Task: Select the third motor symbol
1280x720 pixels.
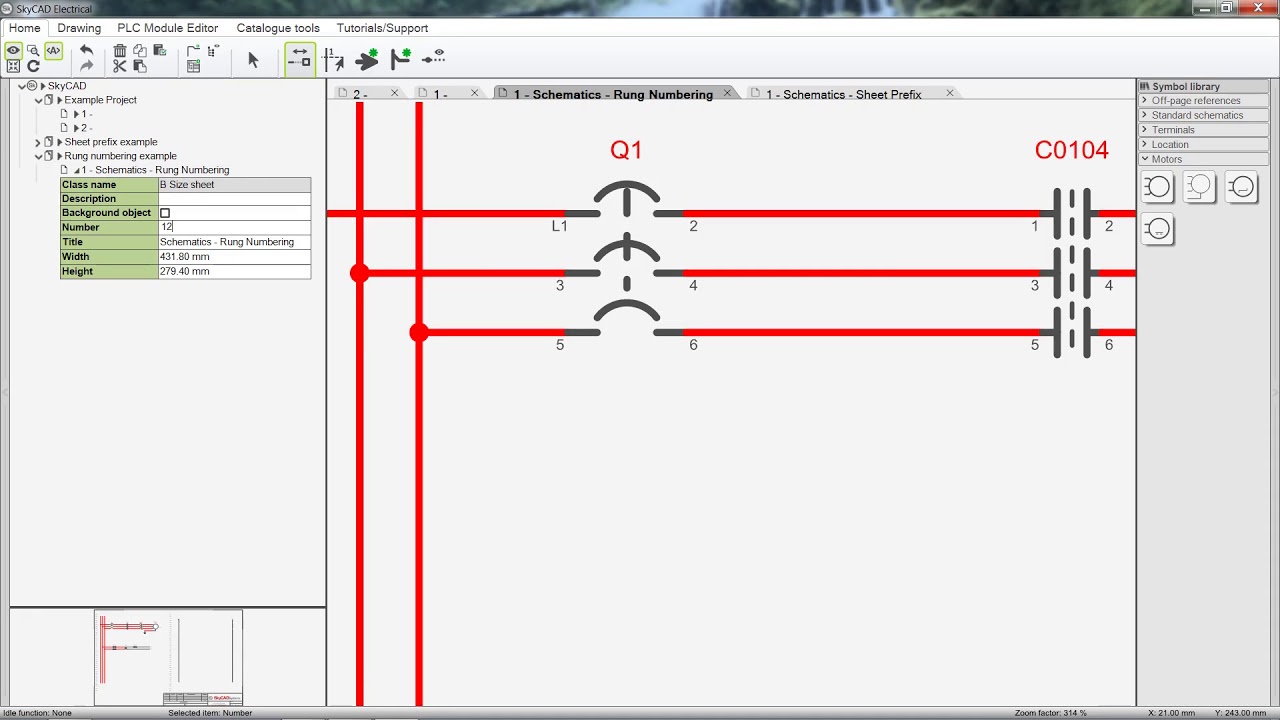Action: [1241, 186]
